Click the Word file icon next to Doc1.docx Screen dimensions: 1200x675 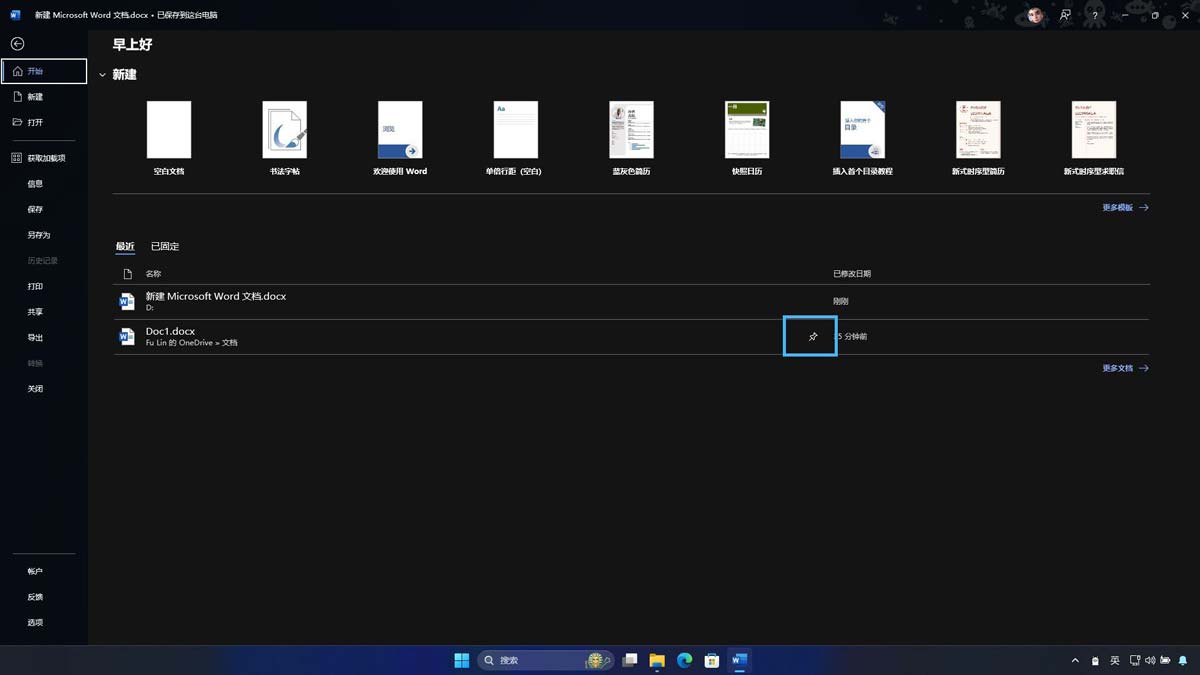point(125,336)
